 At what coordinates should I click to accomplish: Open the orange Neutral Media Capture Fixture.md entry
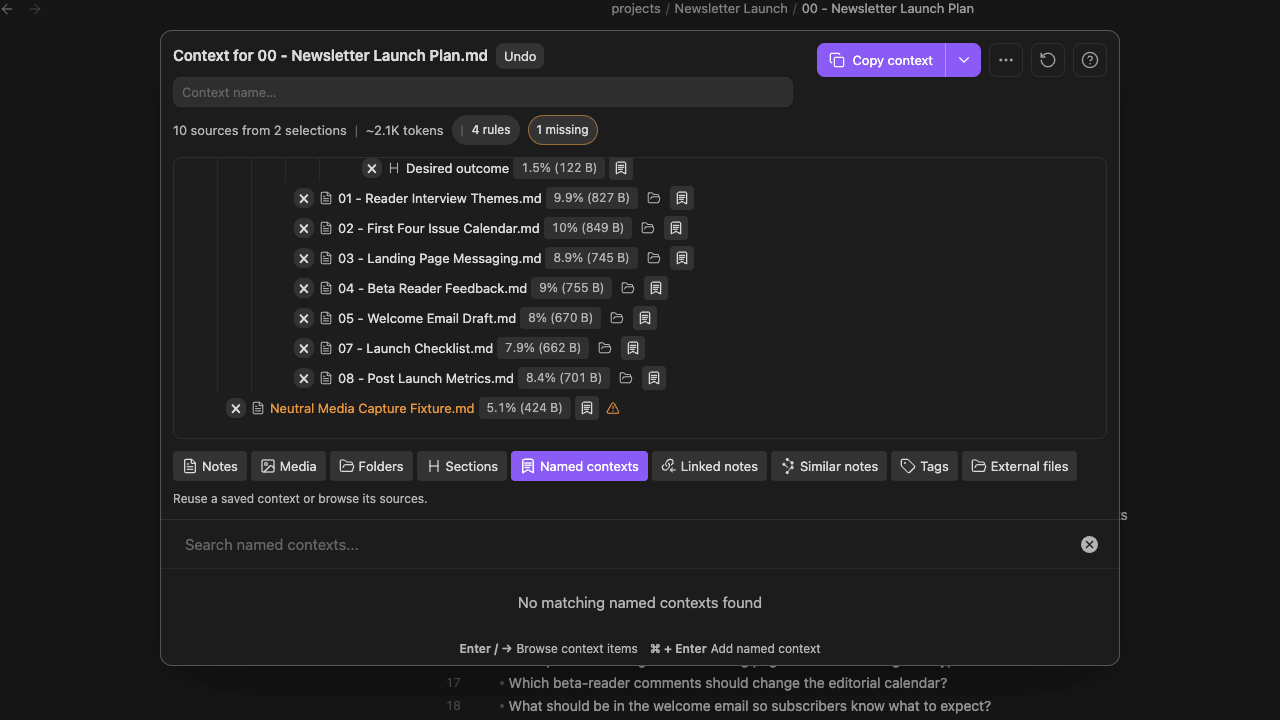(372, 408)
